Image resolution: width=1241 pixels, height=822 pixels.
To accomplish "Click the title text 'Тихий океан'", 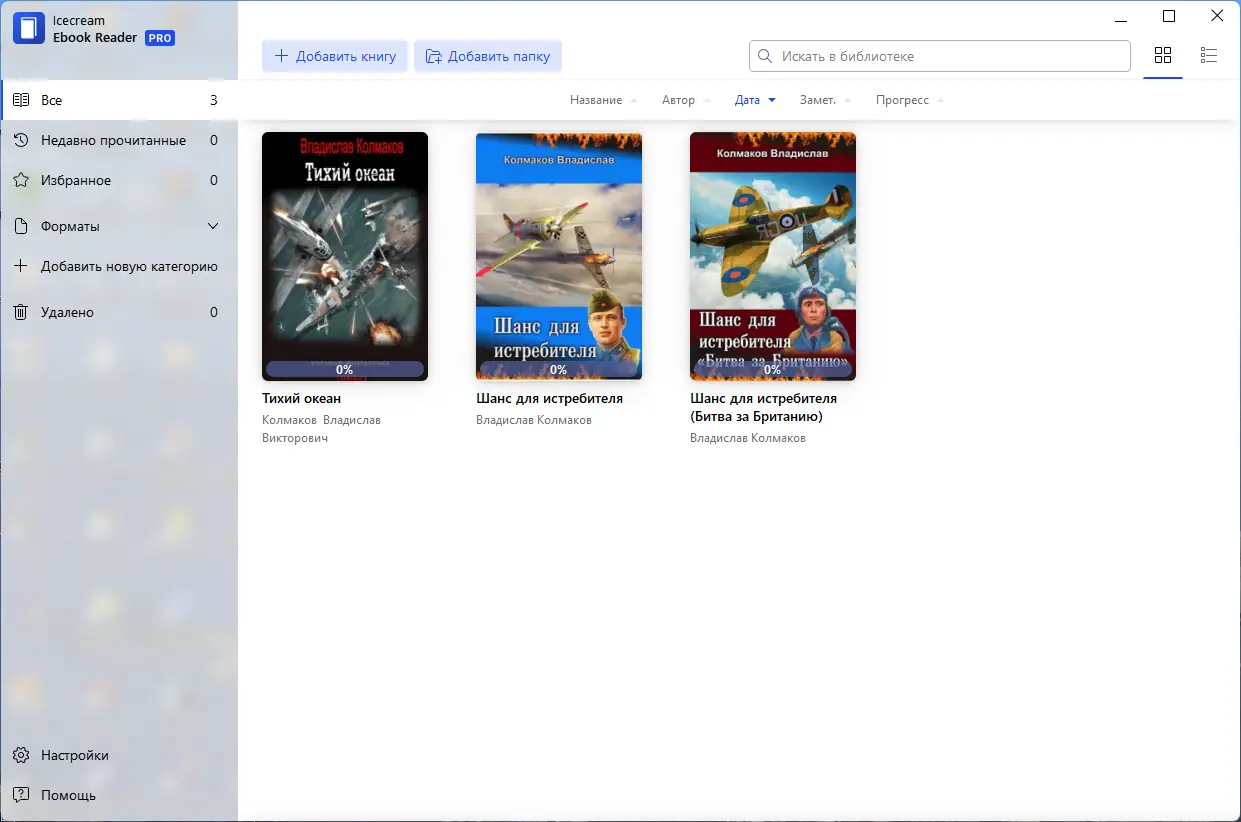I will click(301, 398).
